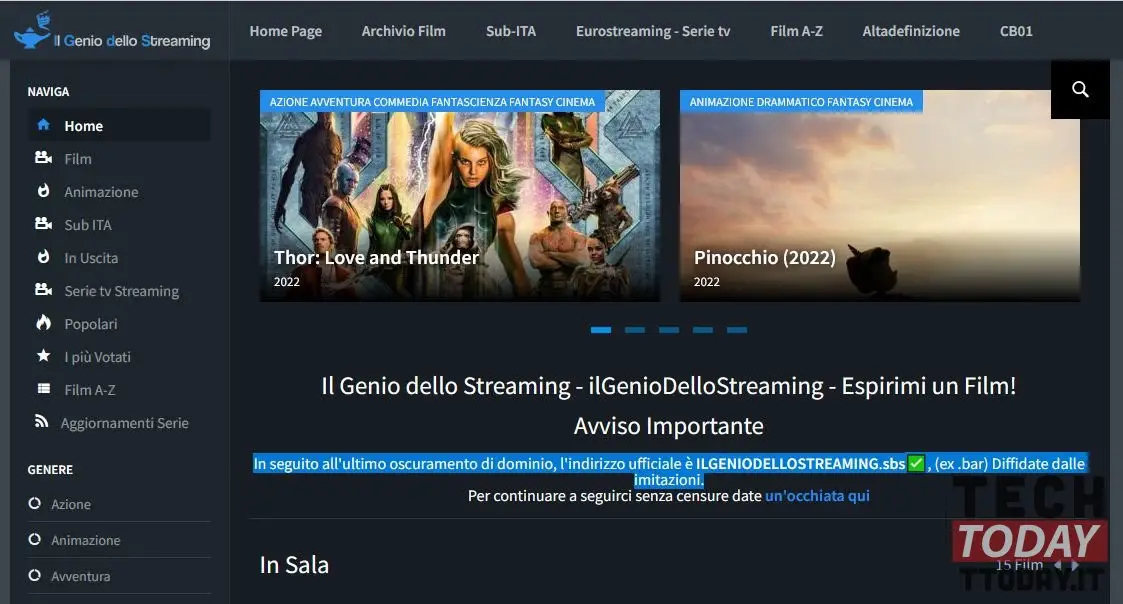Screen dimensions: 1123x604
Task: Open CB01 in top navigation
Action: point(1016,31)
